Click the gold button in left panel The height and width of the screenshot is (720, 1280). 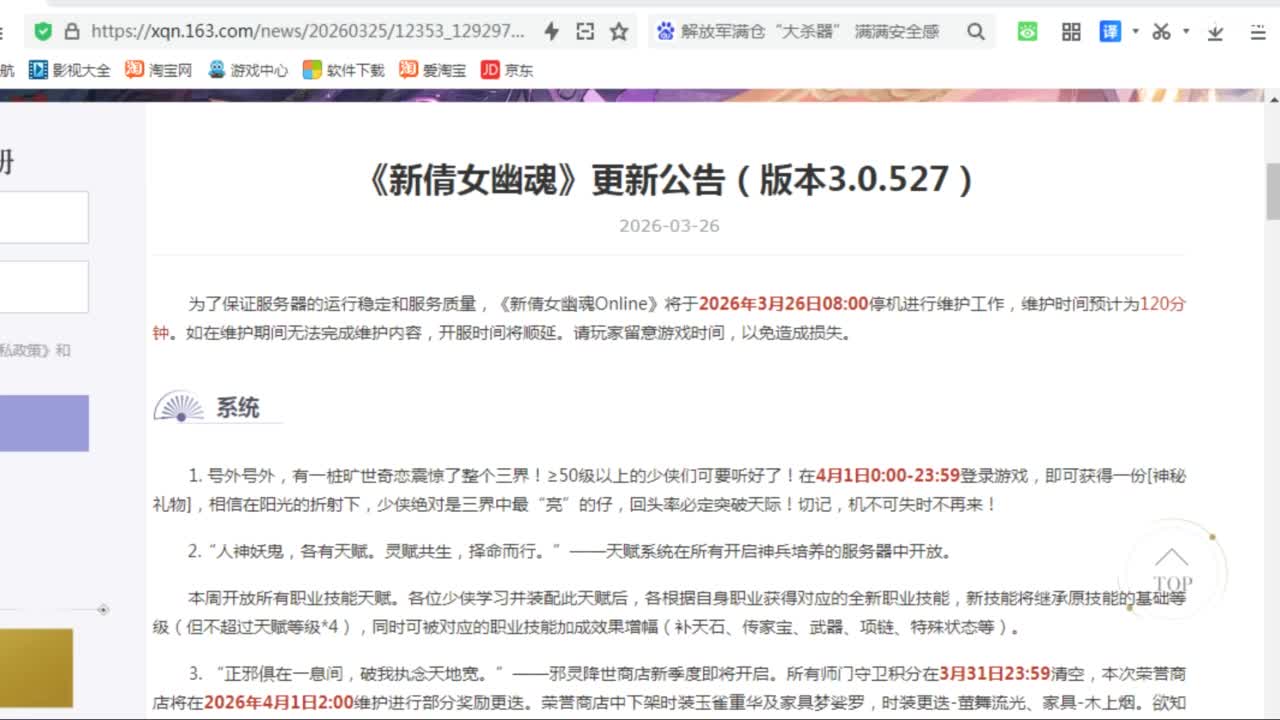tap(36, 668)
